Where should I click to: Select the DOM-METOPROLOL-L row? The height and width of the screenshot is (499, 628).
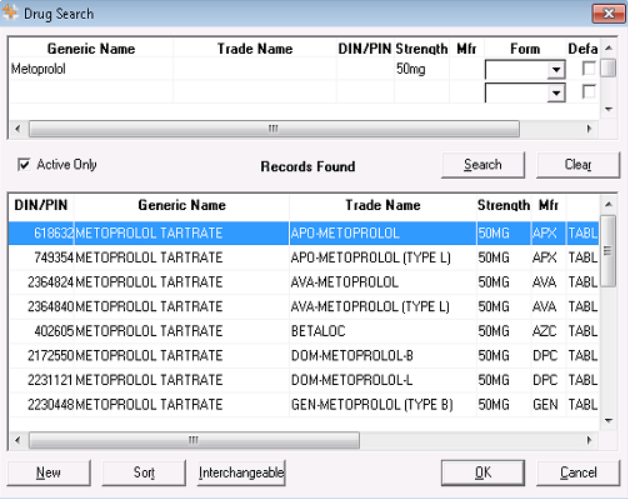pyautogui.click(x=304, y=380)
